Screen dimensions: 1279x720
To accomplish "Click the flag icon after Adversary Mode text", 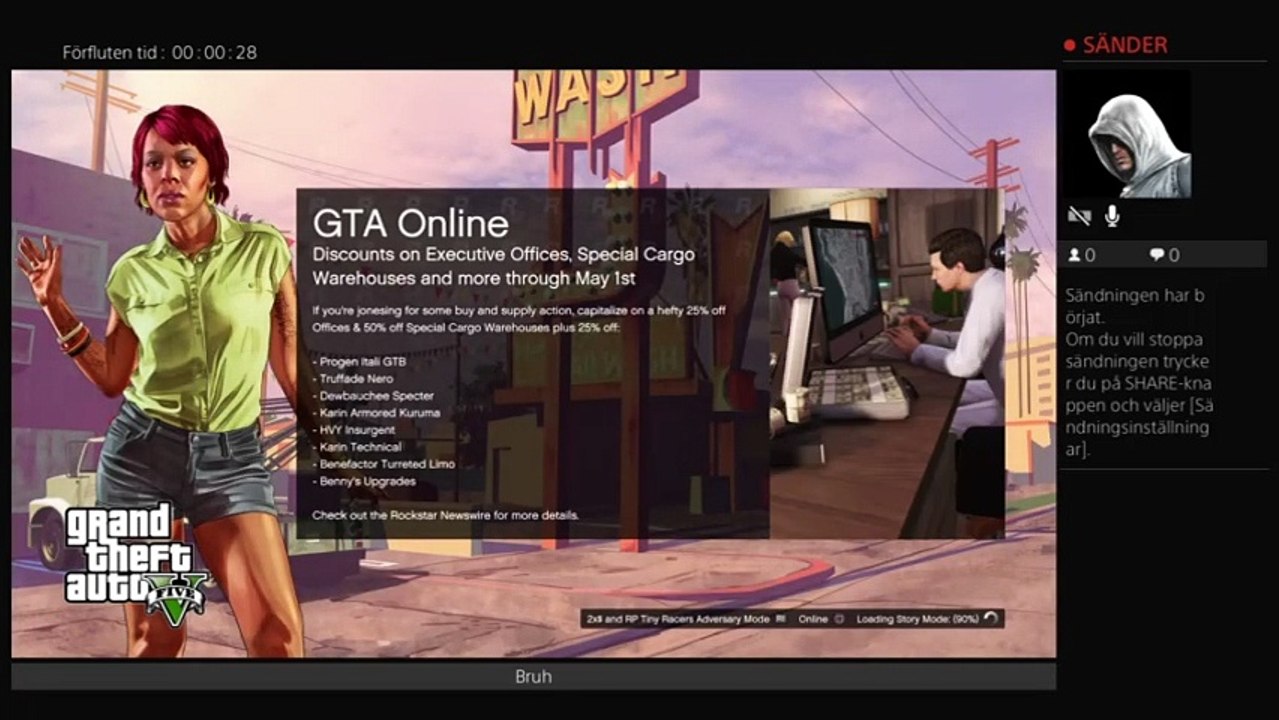I will click(781, 619).
